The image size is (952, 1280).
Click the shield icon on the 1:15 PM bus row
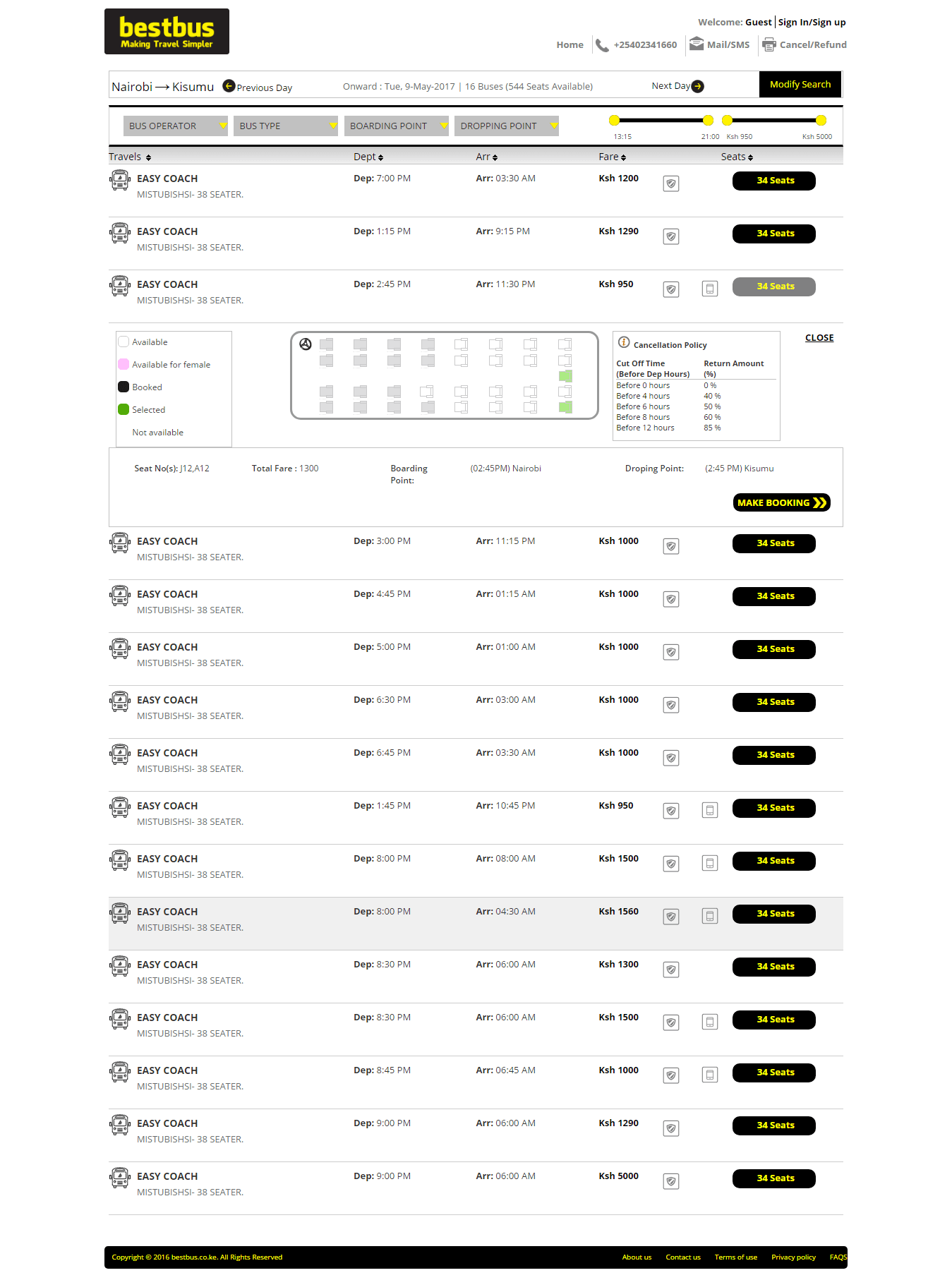coord(671,236)
